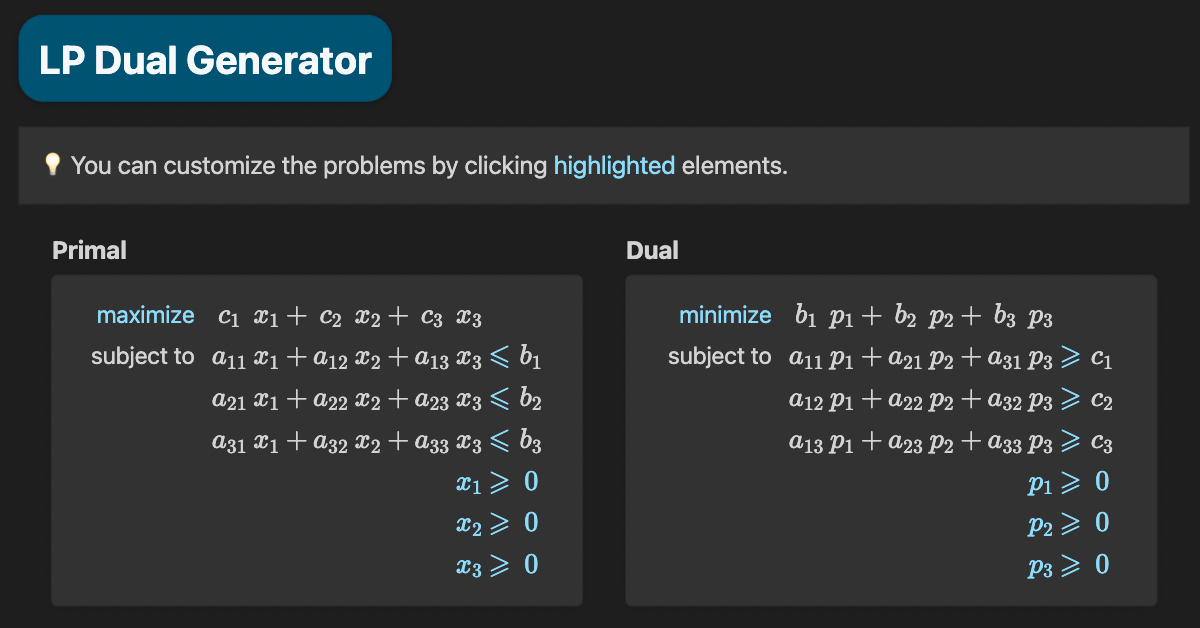Screen dimensions: 1200x628
Task: Click the ⩾ sign before c₂ in the dual
Action: [1072, 399]
